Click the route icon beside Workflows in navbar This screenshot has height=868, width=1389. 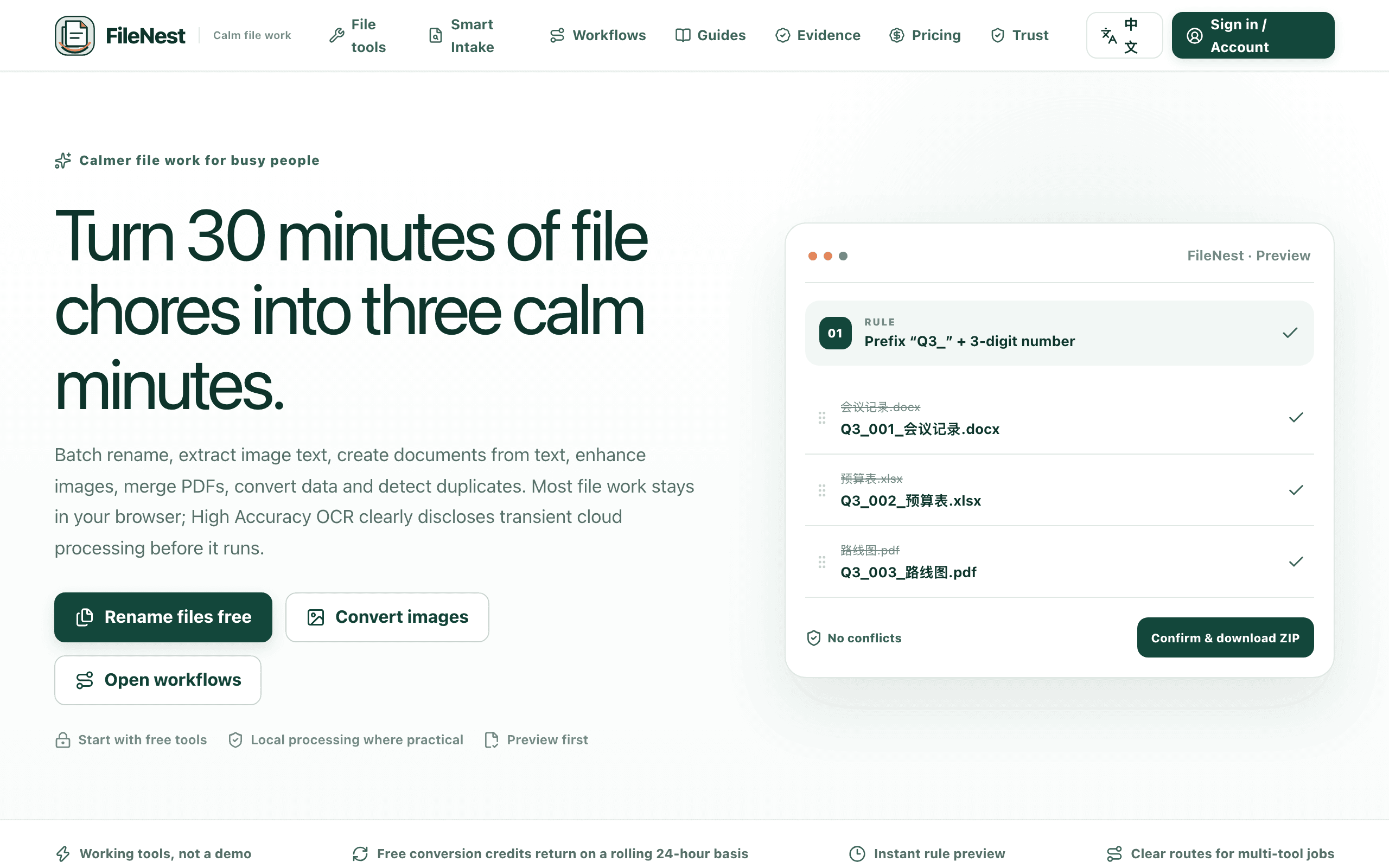point(557,36)
